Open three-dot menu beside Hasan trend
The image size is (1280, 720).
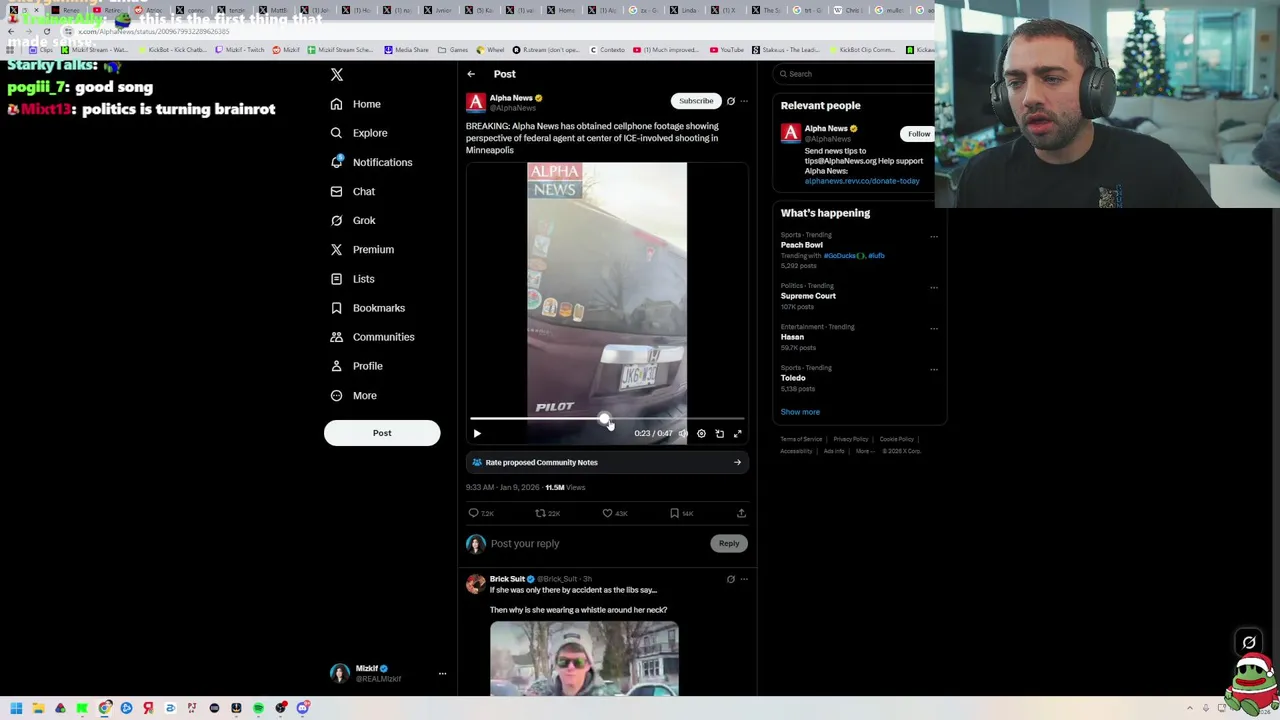coord(934,329)
